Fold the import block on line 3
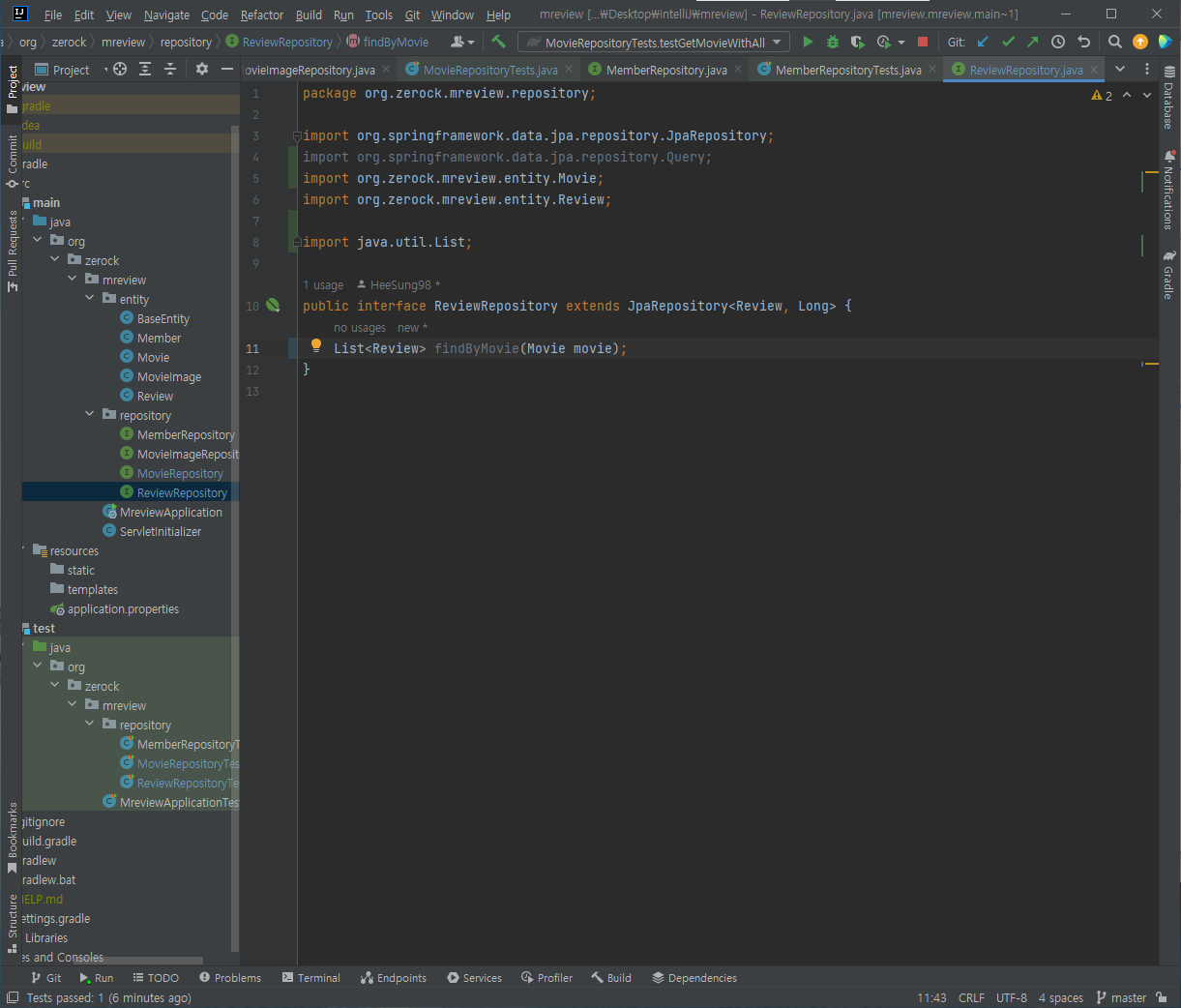Viewport: 1181px width, 1008px height. point(298,136)
